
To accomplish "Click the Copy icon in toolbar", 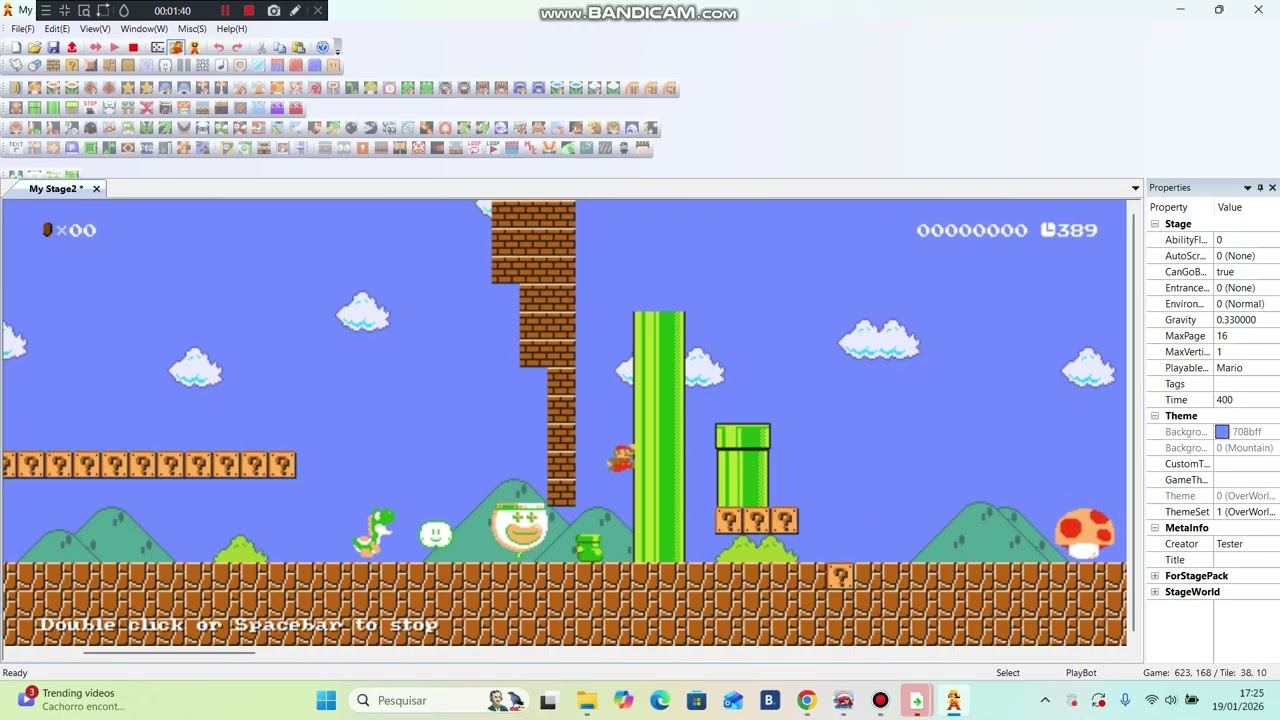I will (x=280, y=47).
